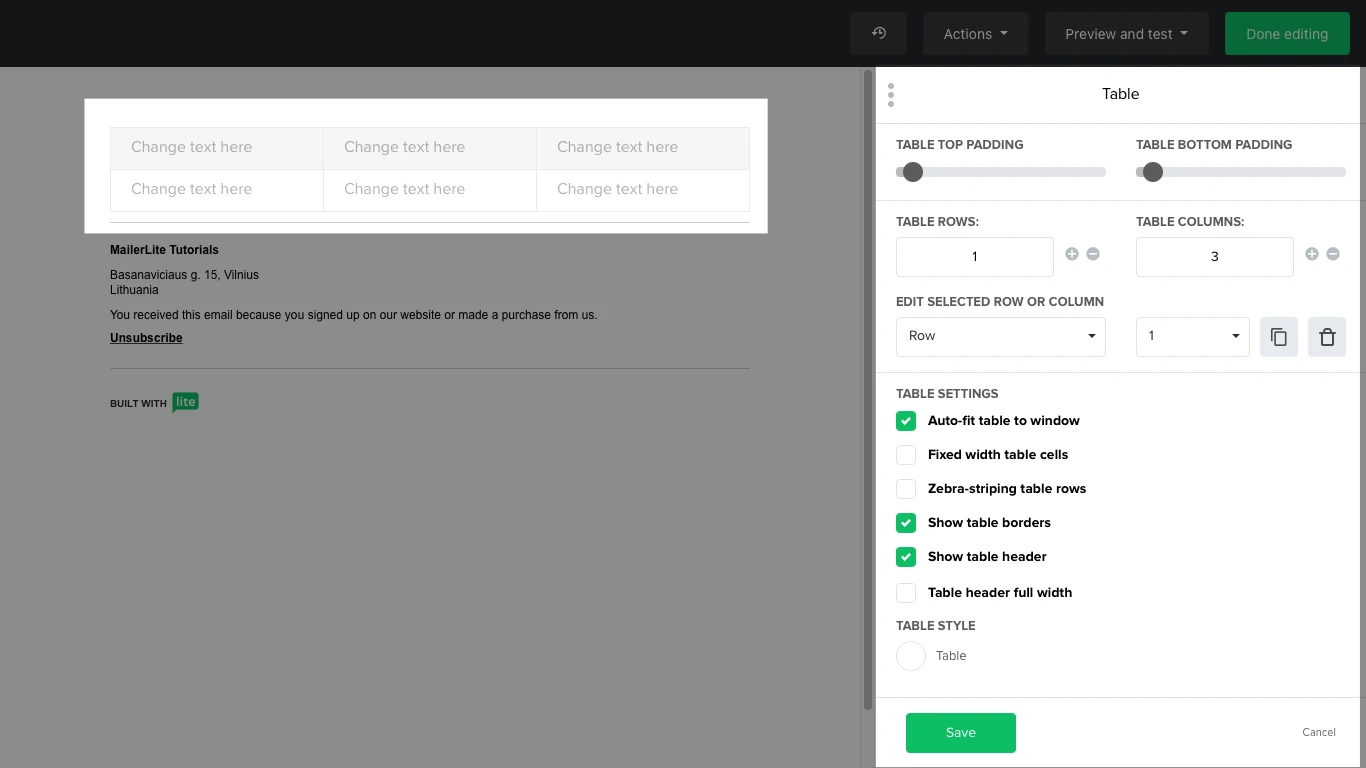Delete the selected row using trash icon
The height and width of the screenshot is (768, 1366).
(x=1327, y=337)
